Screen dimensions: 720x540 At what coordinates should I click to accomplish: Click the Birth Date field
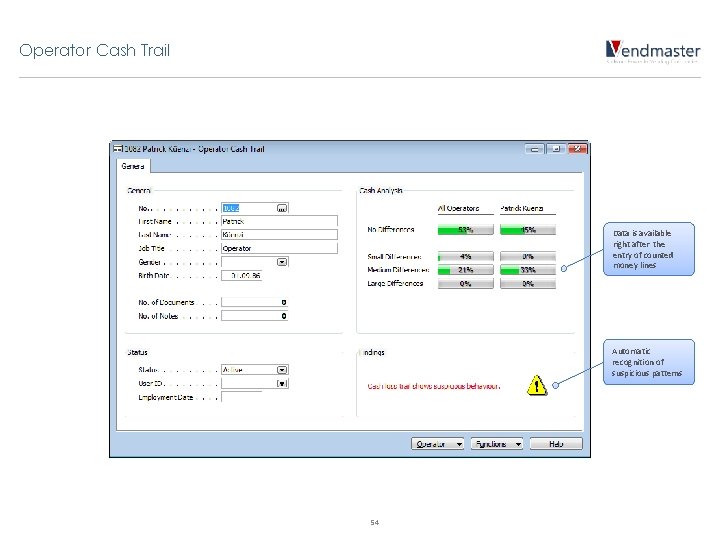tap(242, 276)
